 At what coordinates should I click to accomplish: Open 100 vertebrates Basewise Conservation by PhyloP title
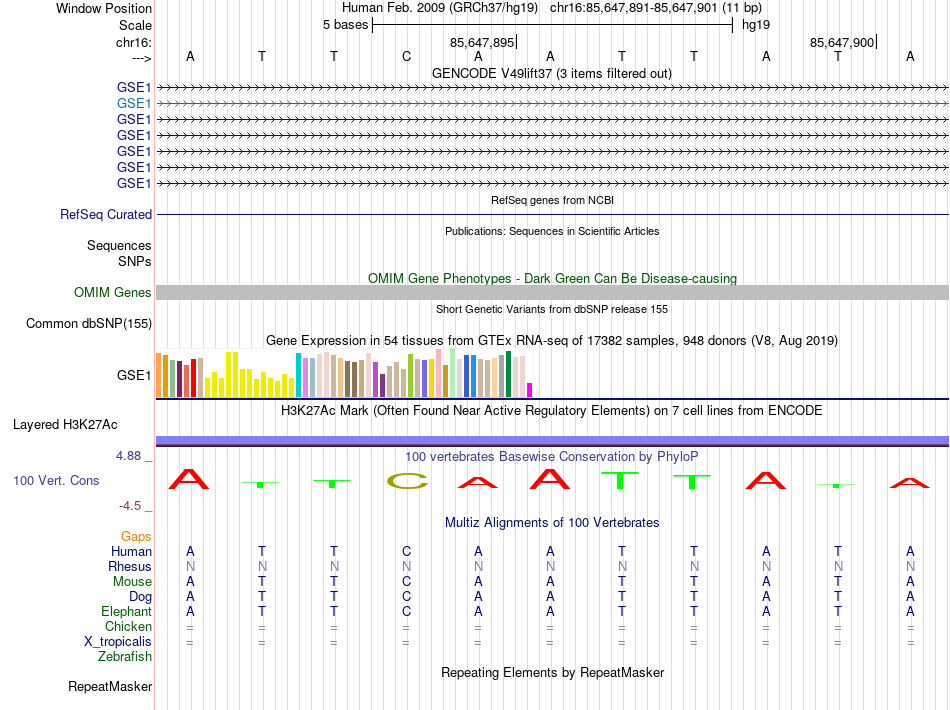[x=552, y=456]
